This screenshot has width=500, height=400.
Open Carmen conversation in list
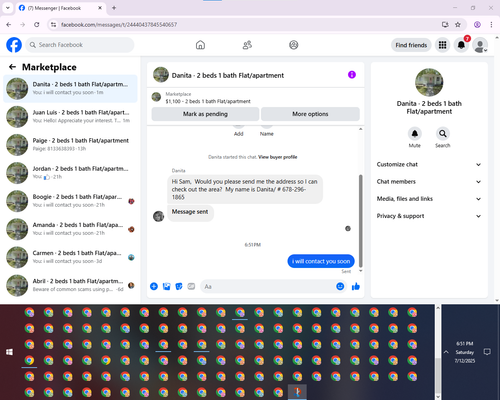click(70, 257)
